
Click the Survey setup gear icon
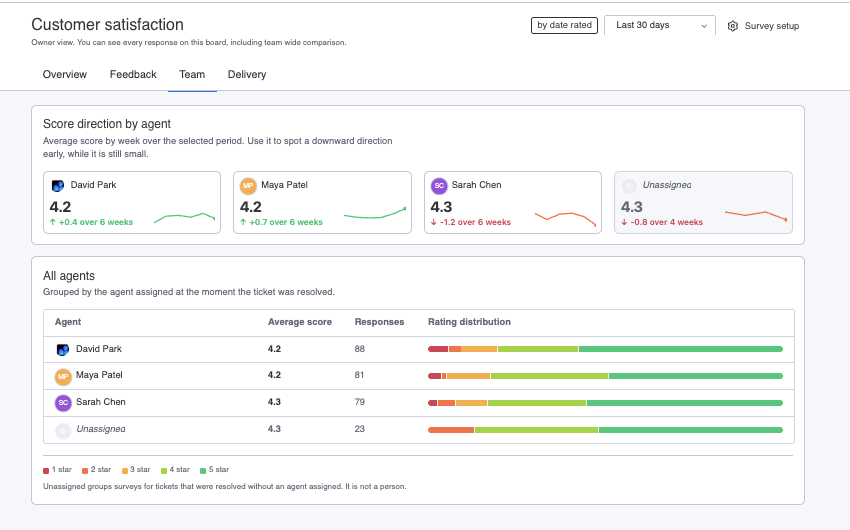[x=732, y=26]
